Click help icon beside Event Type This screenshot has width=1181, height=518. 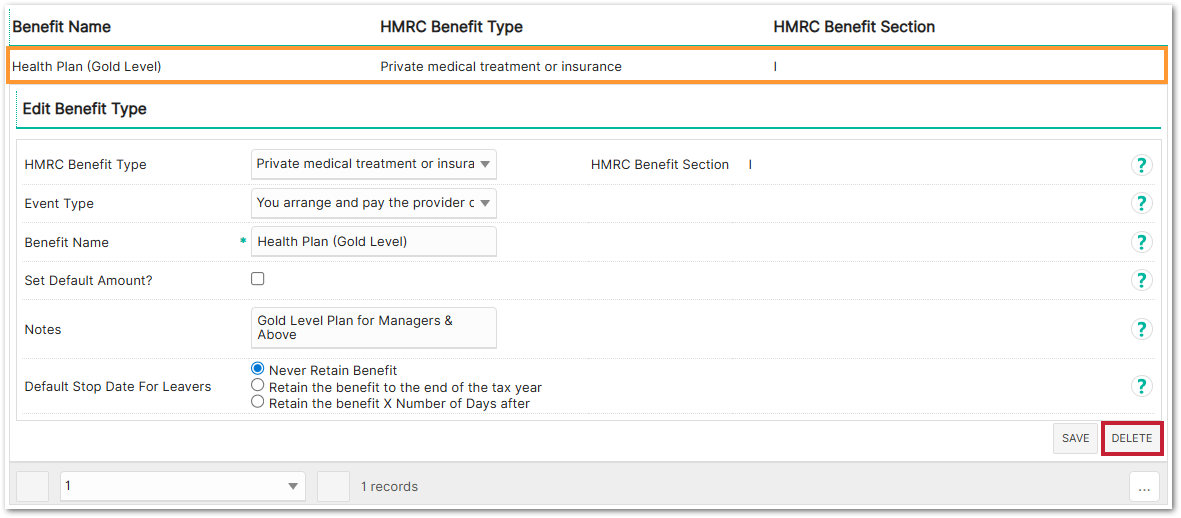click(1141, 203)
